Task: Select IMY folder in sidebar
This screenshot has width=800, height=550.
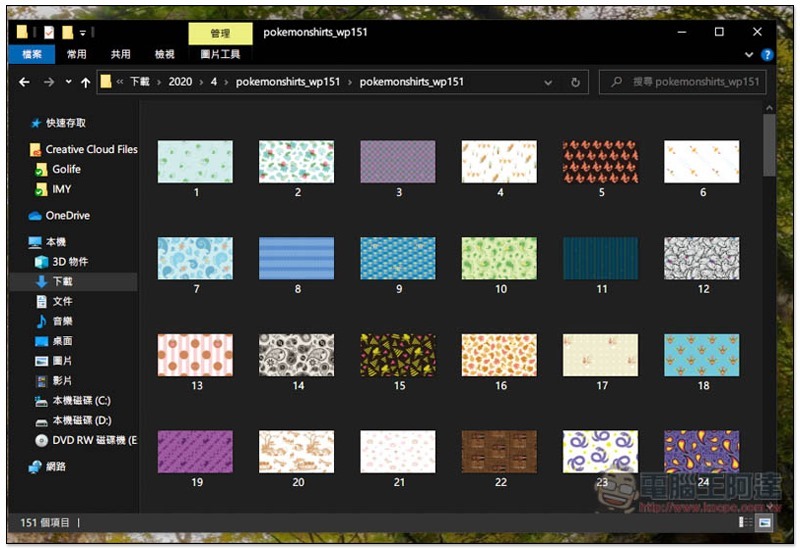Action: pyautogui.click(x=53, y=189)
